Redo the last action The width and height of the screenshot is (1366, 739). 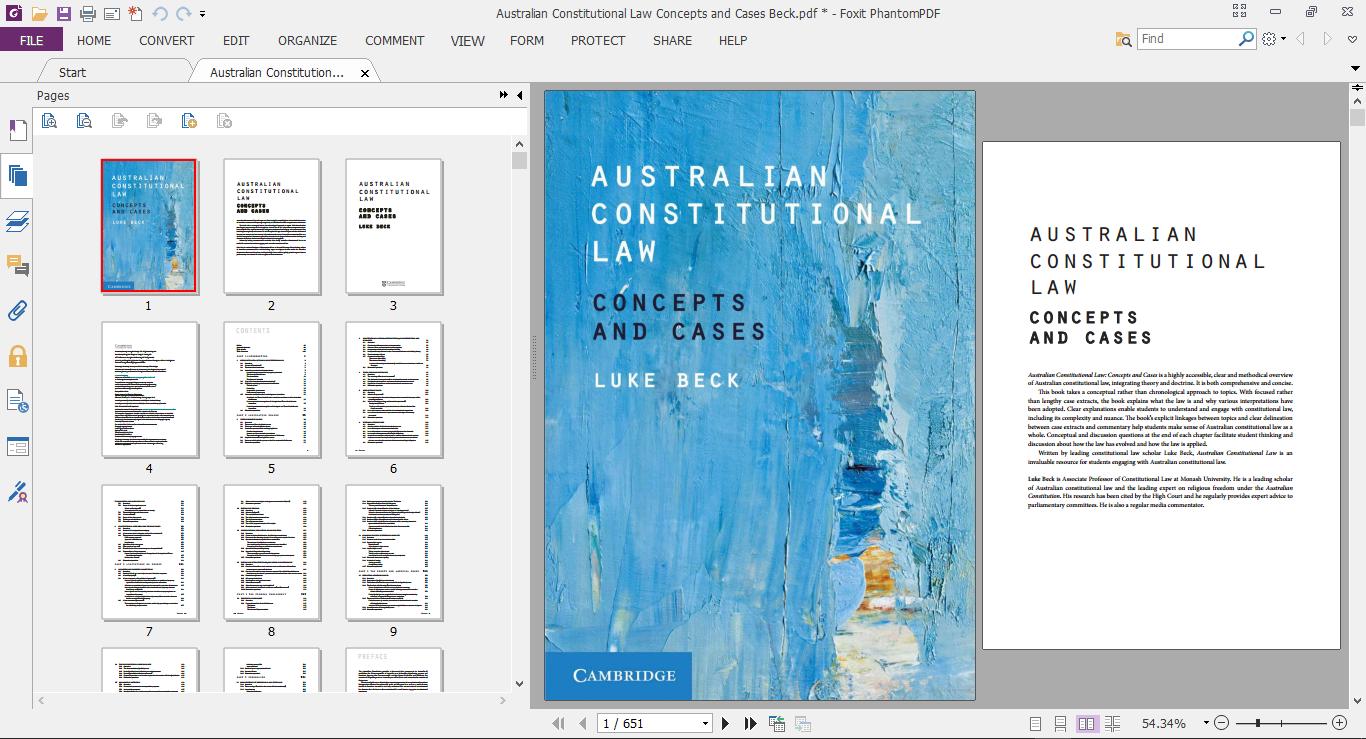coord(183,14)
